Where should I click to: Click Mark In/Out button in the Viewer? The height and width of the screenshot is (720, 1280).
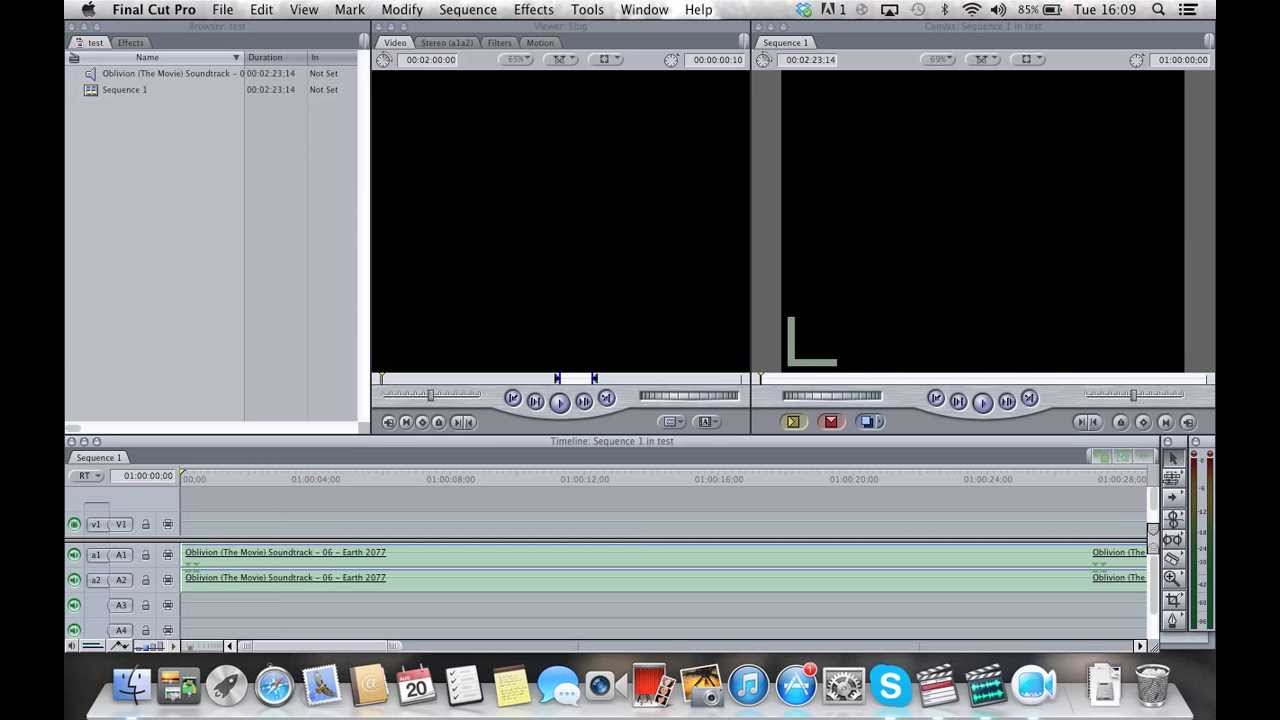click(461, 422)
